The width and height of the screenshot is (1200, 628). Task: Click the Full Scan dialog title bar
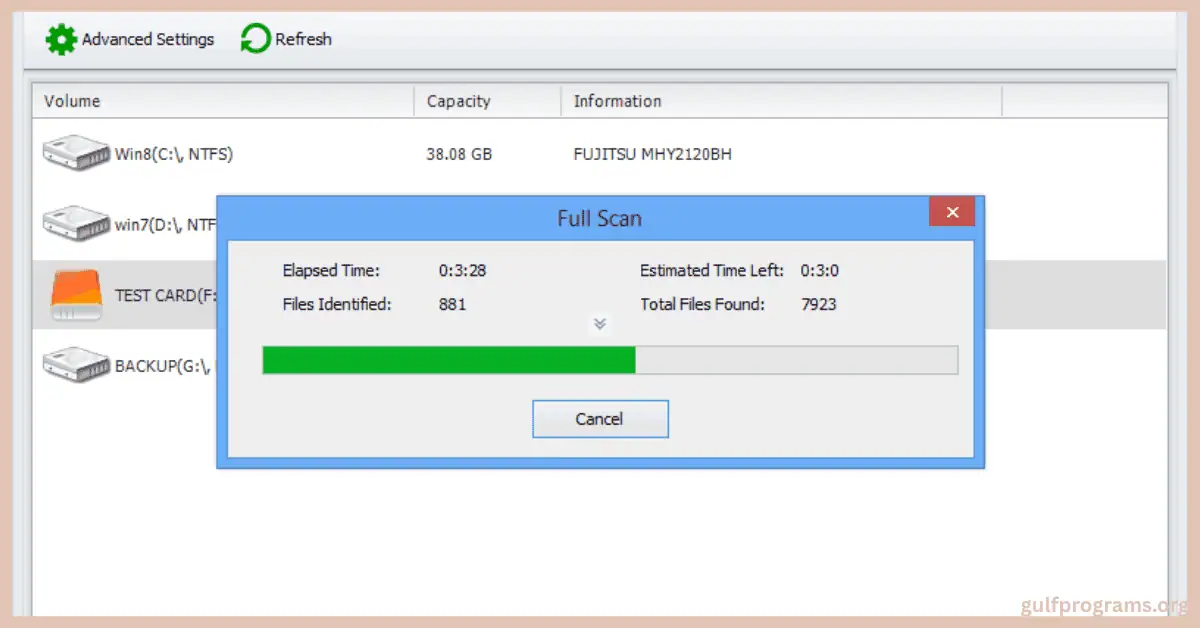(x=599, y=217)
